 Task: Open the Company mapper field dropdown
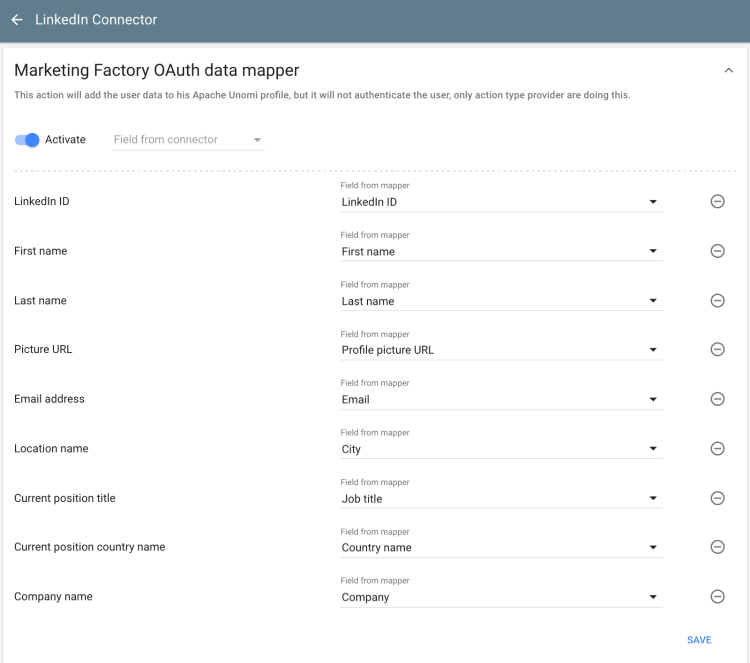click(x=500, y=597)
